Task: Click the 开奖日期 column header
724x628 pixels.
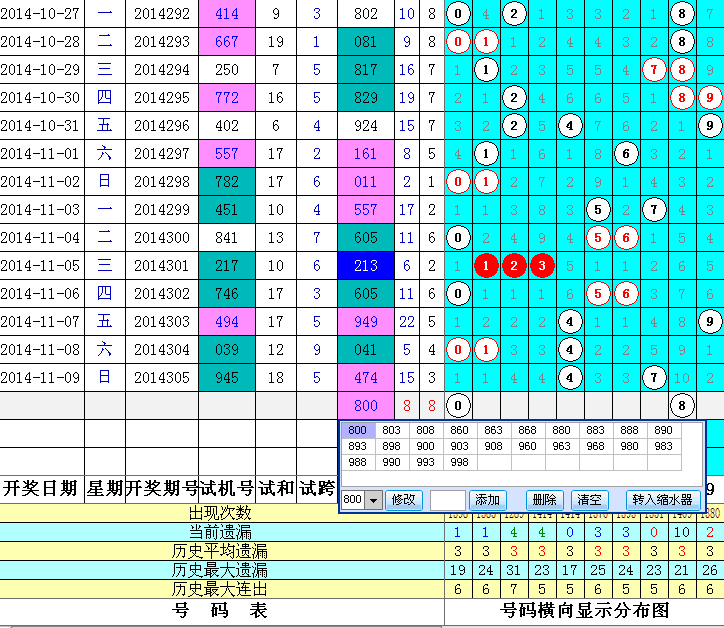Action: 41,488
